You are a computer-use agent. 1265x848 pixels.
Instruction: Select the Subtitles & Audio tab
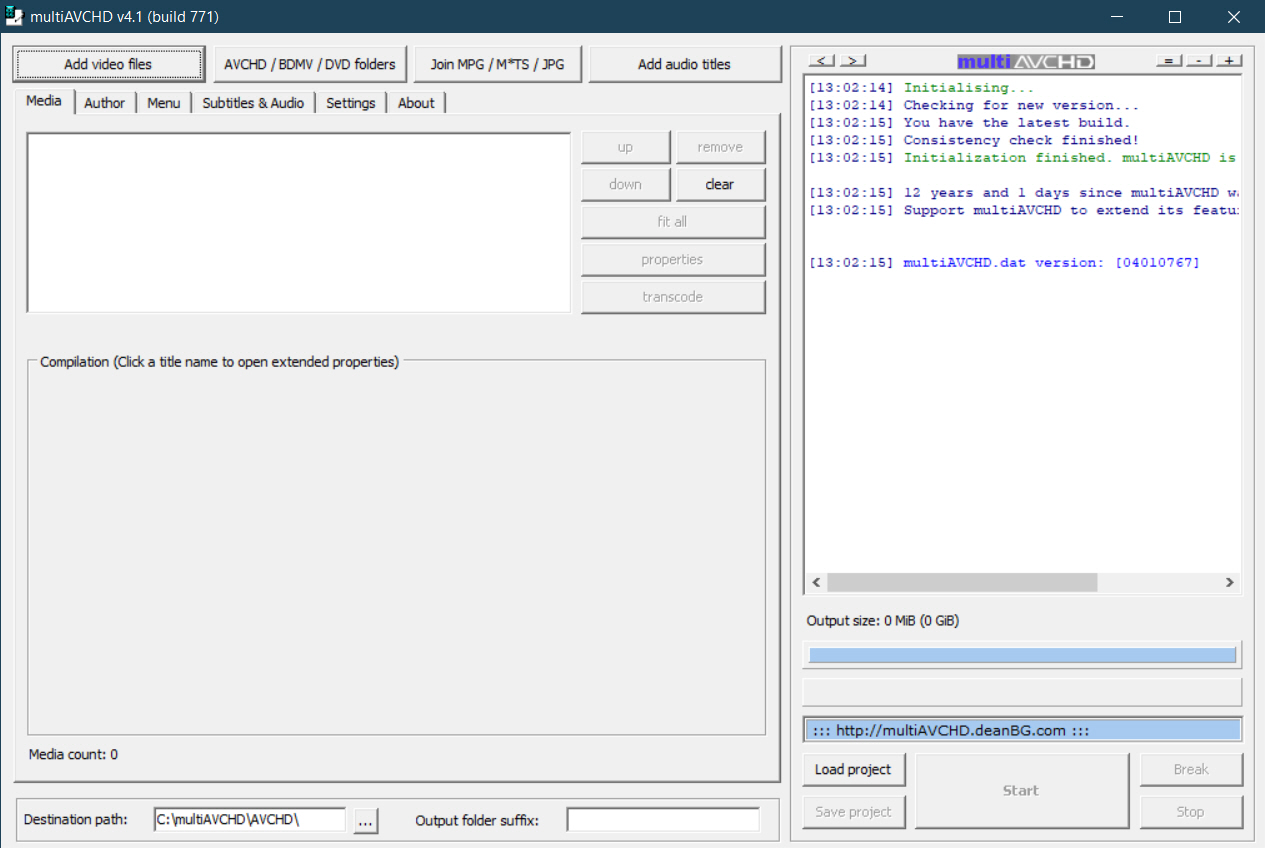click(253, 102)
